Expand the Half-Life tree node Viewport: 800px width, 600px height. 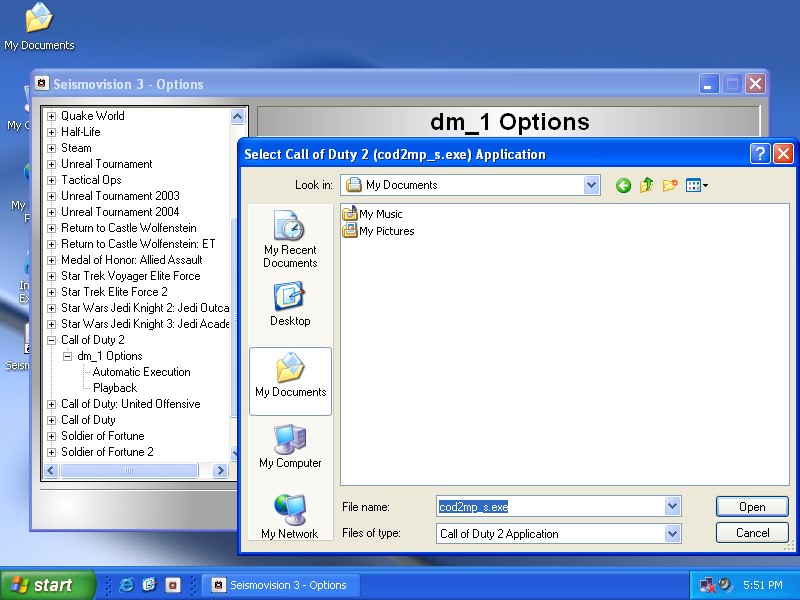pos(52,132)
